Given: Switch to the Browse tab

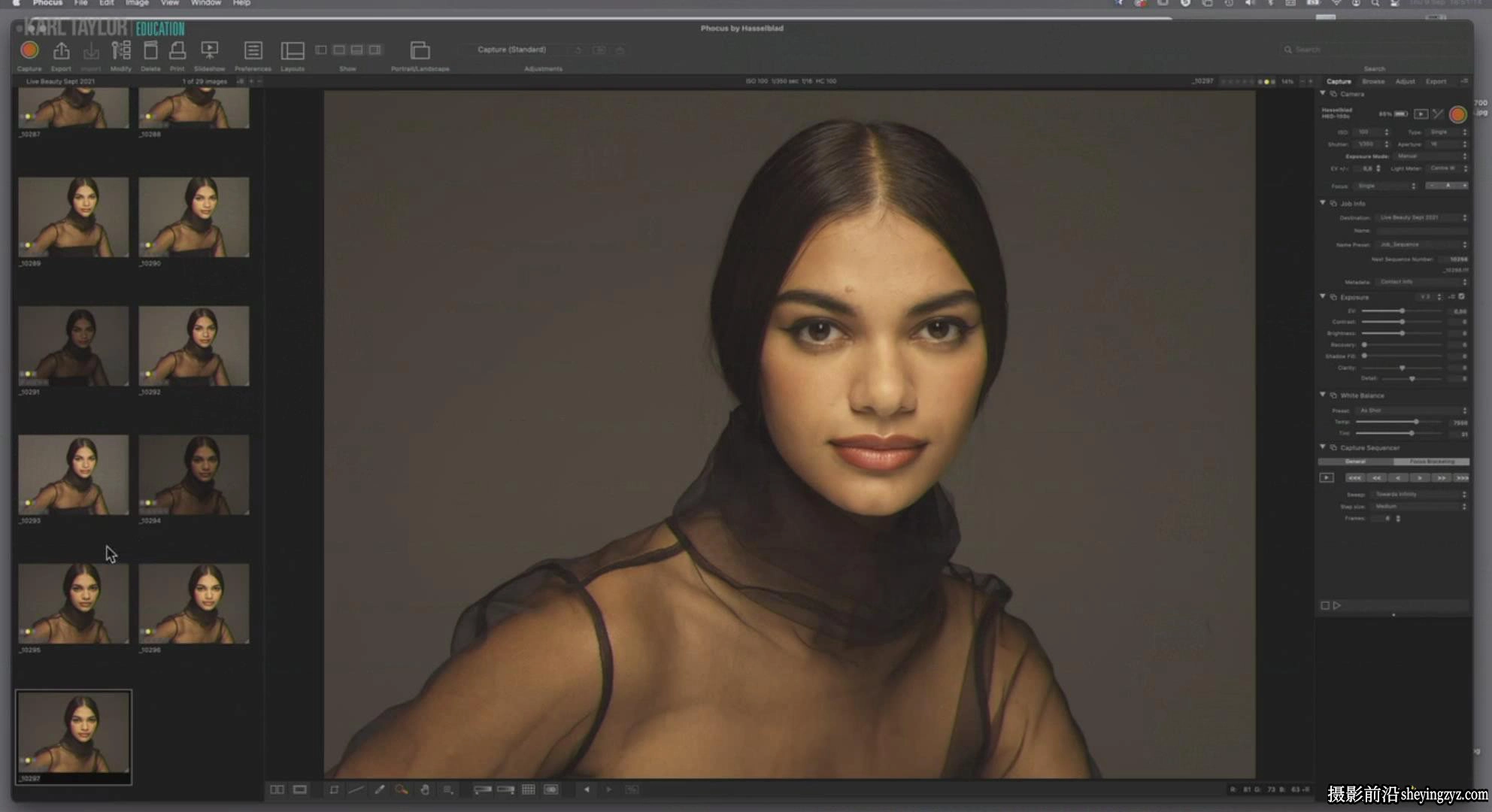Looking at the screenshot, I should click(x=1373, y=81).
